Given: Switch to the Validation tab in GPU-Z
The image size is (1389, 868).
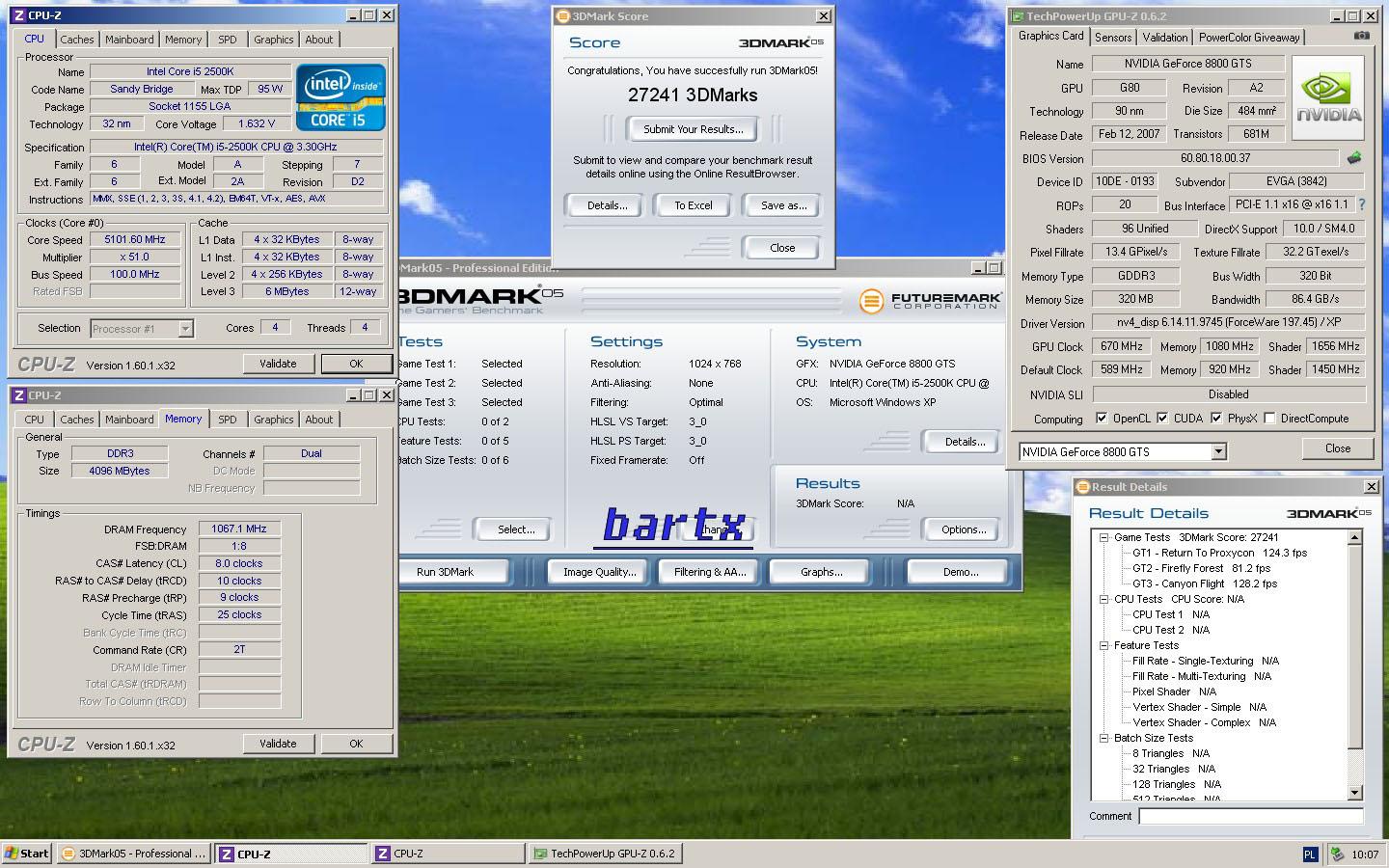Looking at the screenshot, I should pyautogui.click(x=1165, y=38).
